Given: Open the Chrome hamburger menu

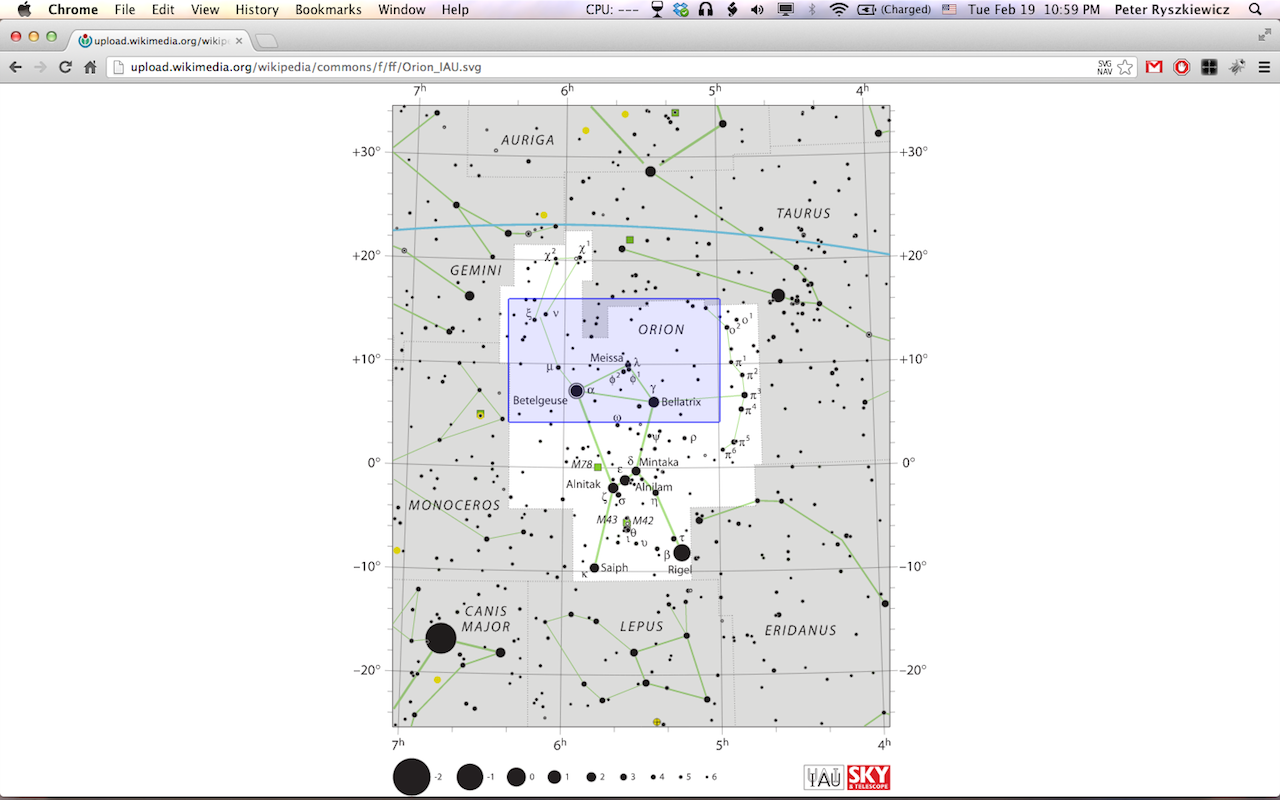Looking at the screenshot, I should pyautogui.click(x=1264, y=67).
